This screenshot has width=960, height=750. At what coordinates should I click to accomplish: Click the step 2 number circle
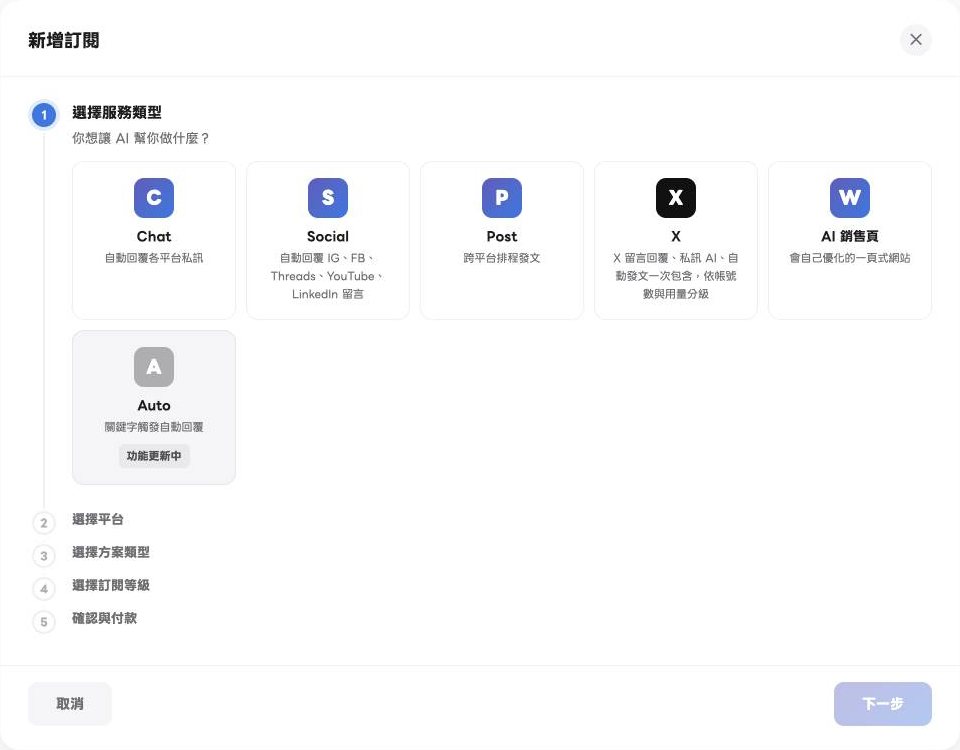pyautogui.click(x=43, y=523)
